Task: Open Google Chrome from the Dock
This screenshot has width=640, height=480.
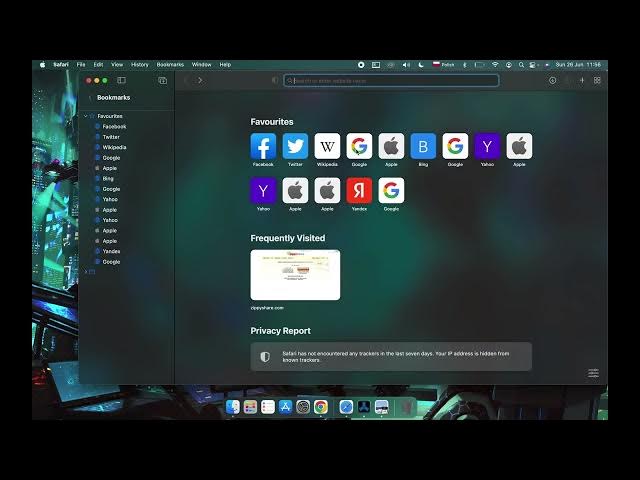Action: tap(321, 407)
